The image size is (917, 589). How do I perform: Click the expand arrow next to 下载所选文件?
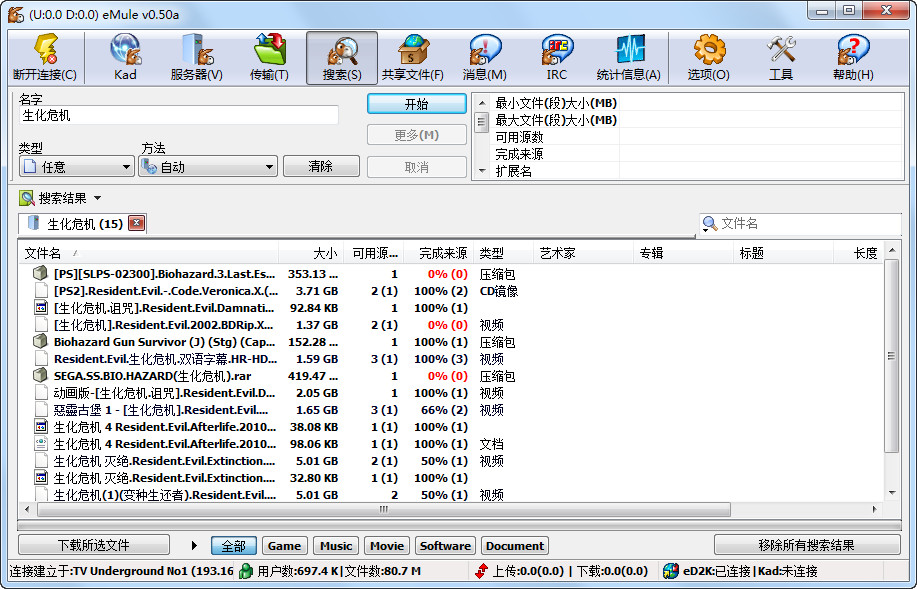(194, 546)
